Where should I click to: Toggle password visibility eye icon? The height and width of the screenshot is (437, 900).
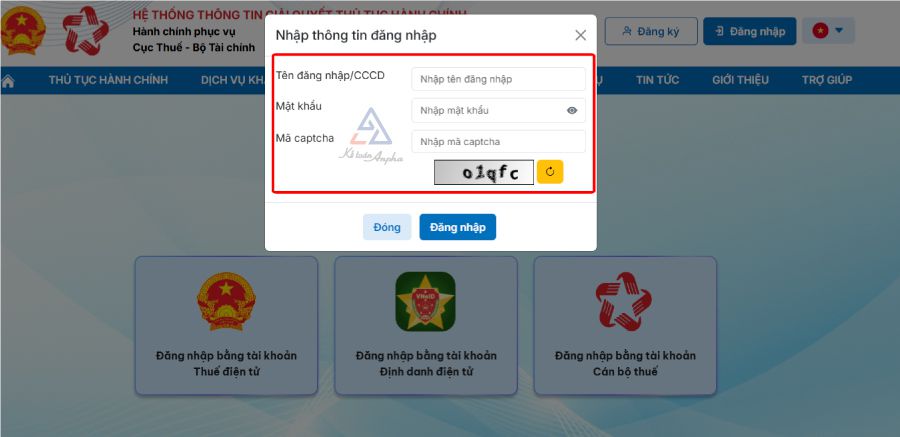pyautogui.click(x=572, y=111)
